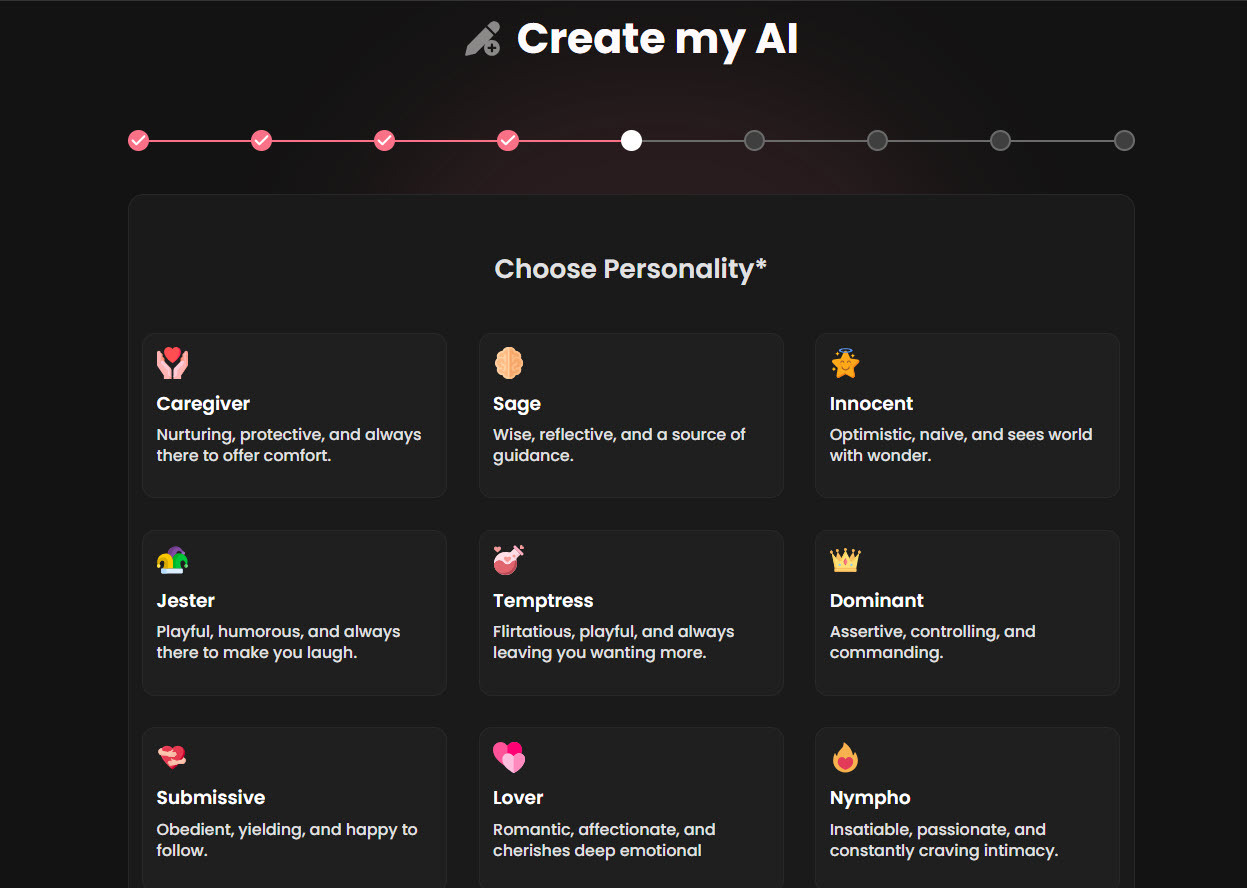
Task: Click the Jester hat icon
Action: [x=172, y=560]
